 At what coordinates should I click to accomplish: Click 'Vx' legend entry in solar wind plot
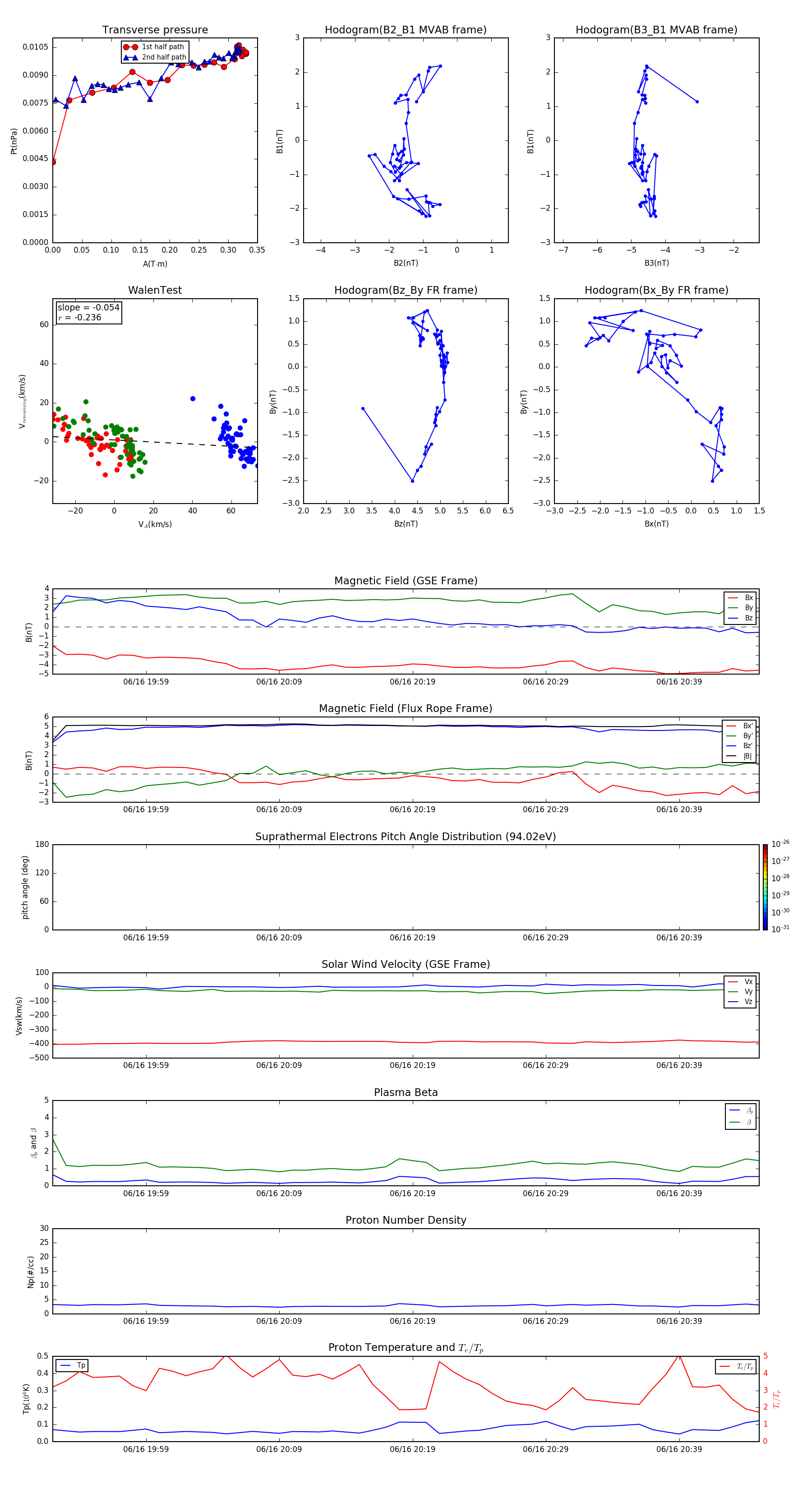(x=740, y=982)
